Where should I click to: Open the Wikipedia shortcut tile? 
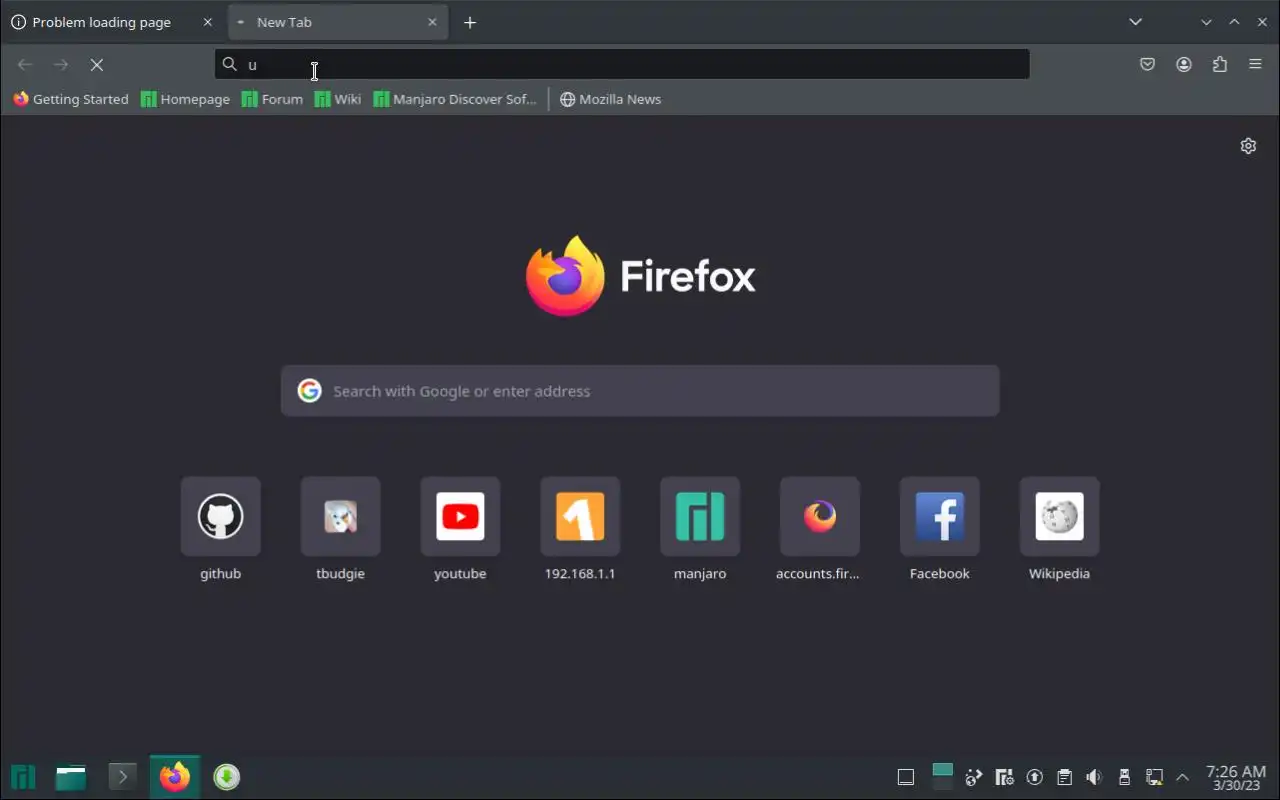(1059, 530)
